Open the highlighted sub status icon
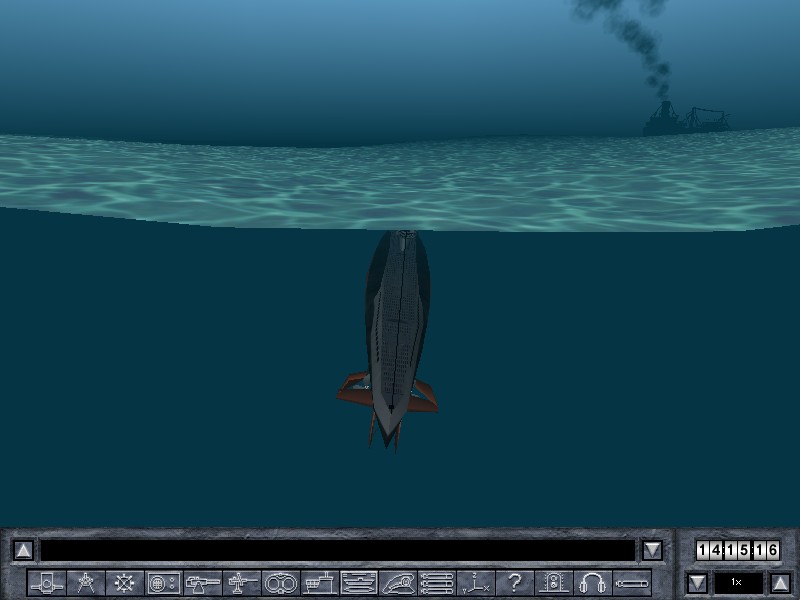The width and height of the screenshot is (800, 600). 359,583
